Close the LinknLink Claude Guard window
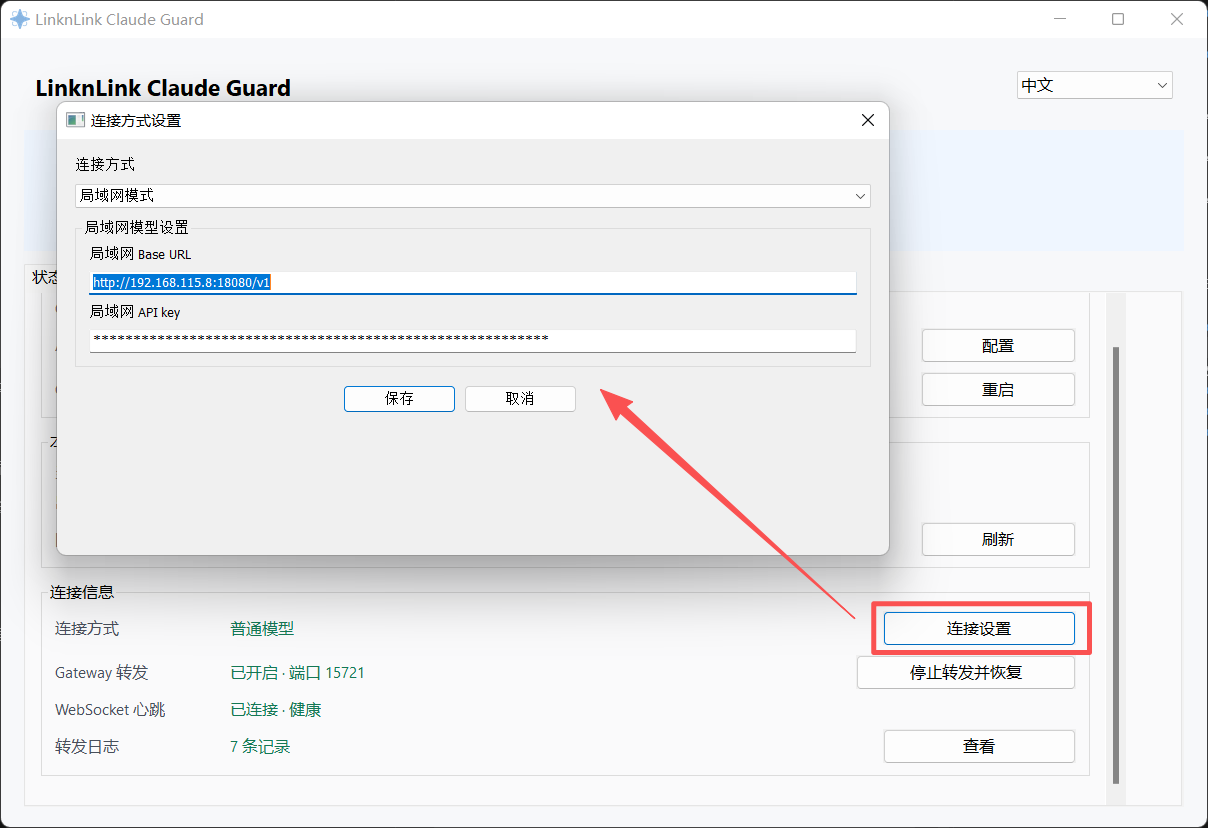Viewport: 1208px width, 828px height. (1177, 19)
